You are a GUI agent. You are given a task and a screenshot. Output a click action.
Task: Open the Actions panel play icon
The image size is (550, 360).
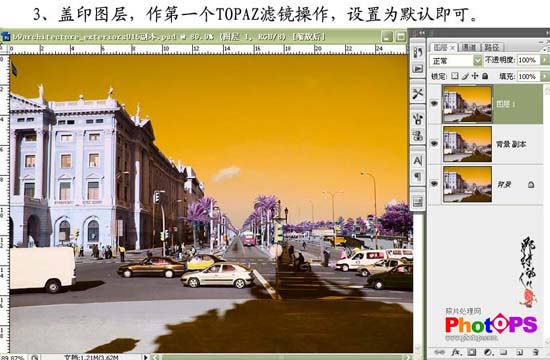point(418,69)
